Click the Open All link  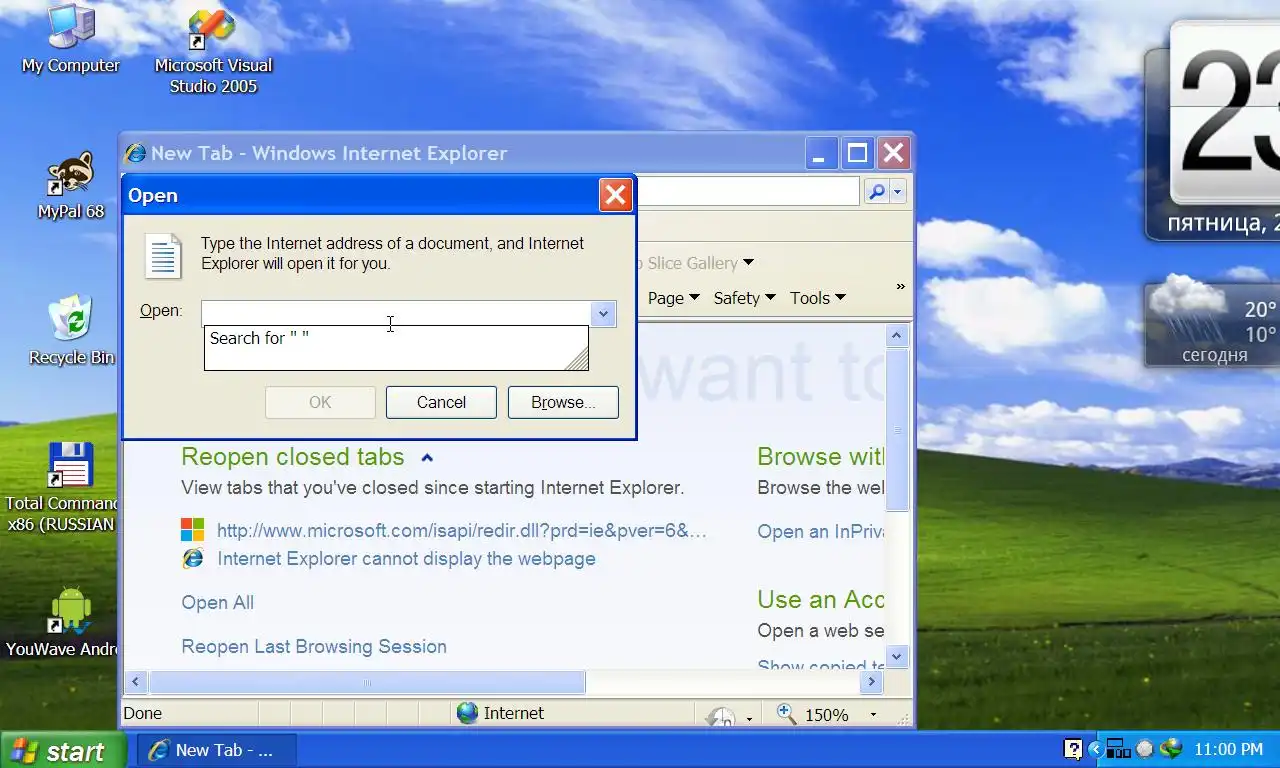(x=217, y=602)
